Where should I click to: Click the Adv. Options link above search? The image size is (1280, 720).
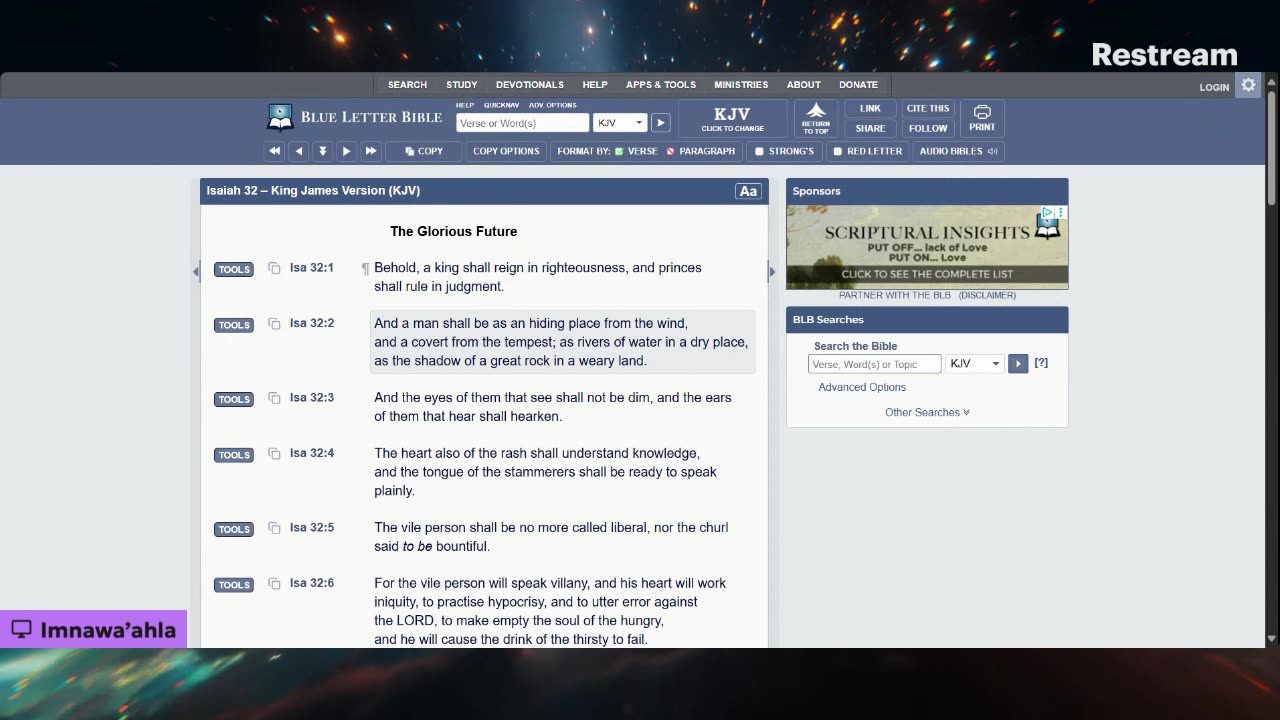(x=553, y=105)
